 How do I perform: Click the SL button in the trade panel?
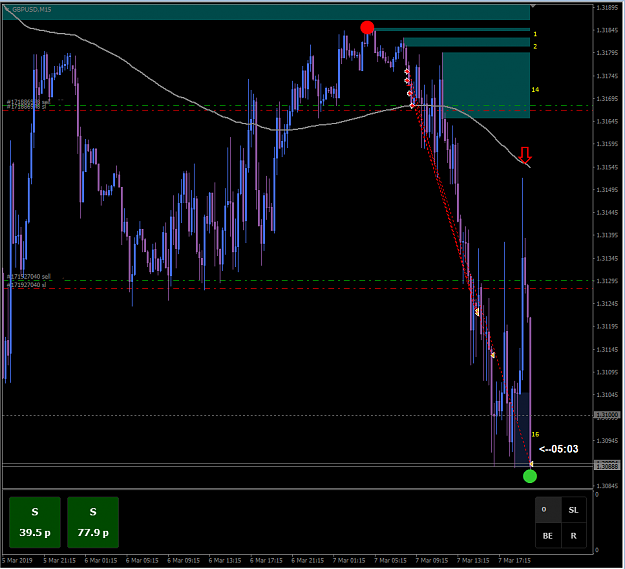coord(574,510)
